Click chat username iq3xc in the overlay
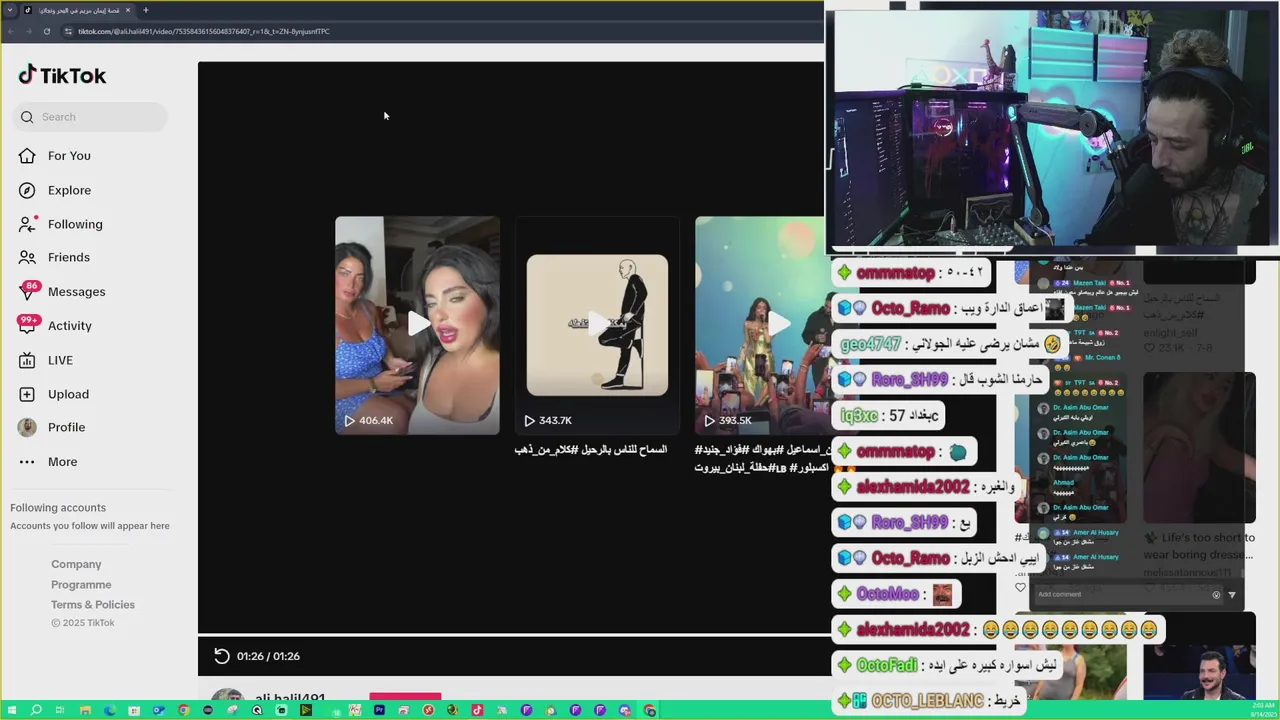Viewport: 1280px width, 720px height. coord(859,415)
